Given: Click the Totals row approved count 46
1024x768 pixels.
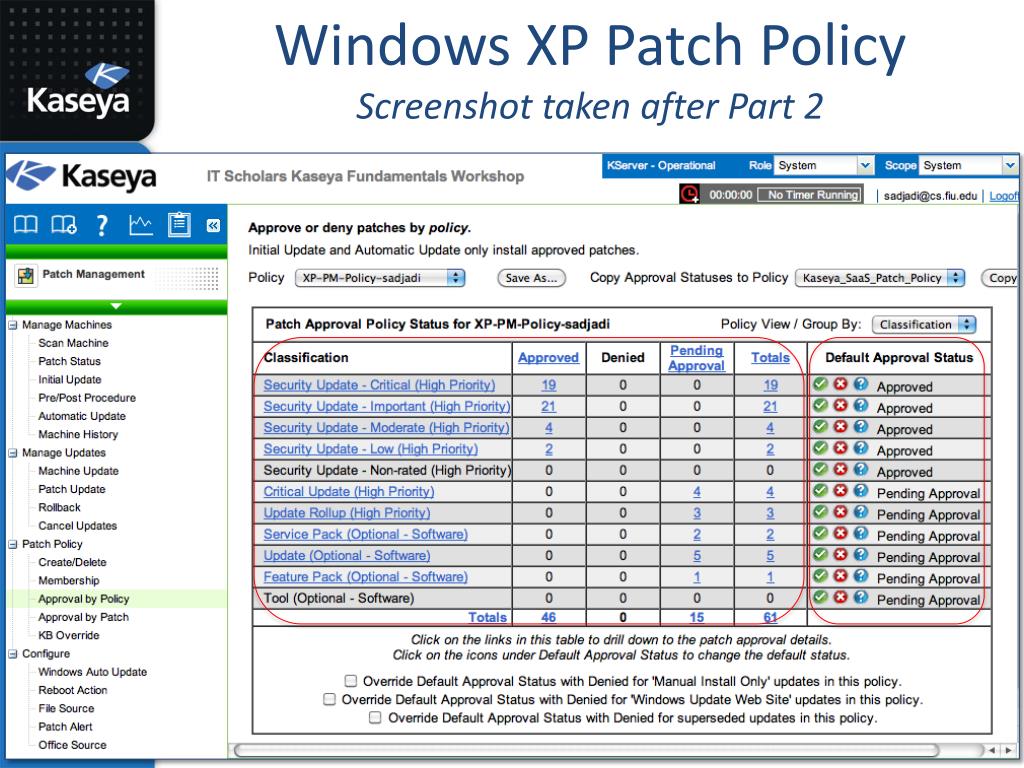Looking at the screenshot, I should click(549, 617).
